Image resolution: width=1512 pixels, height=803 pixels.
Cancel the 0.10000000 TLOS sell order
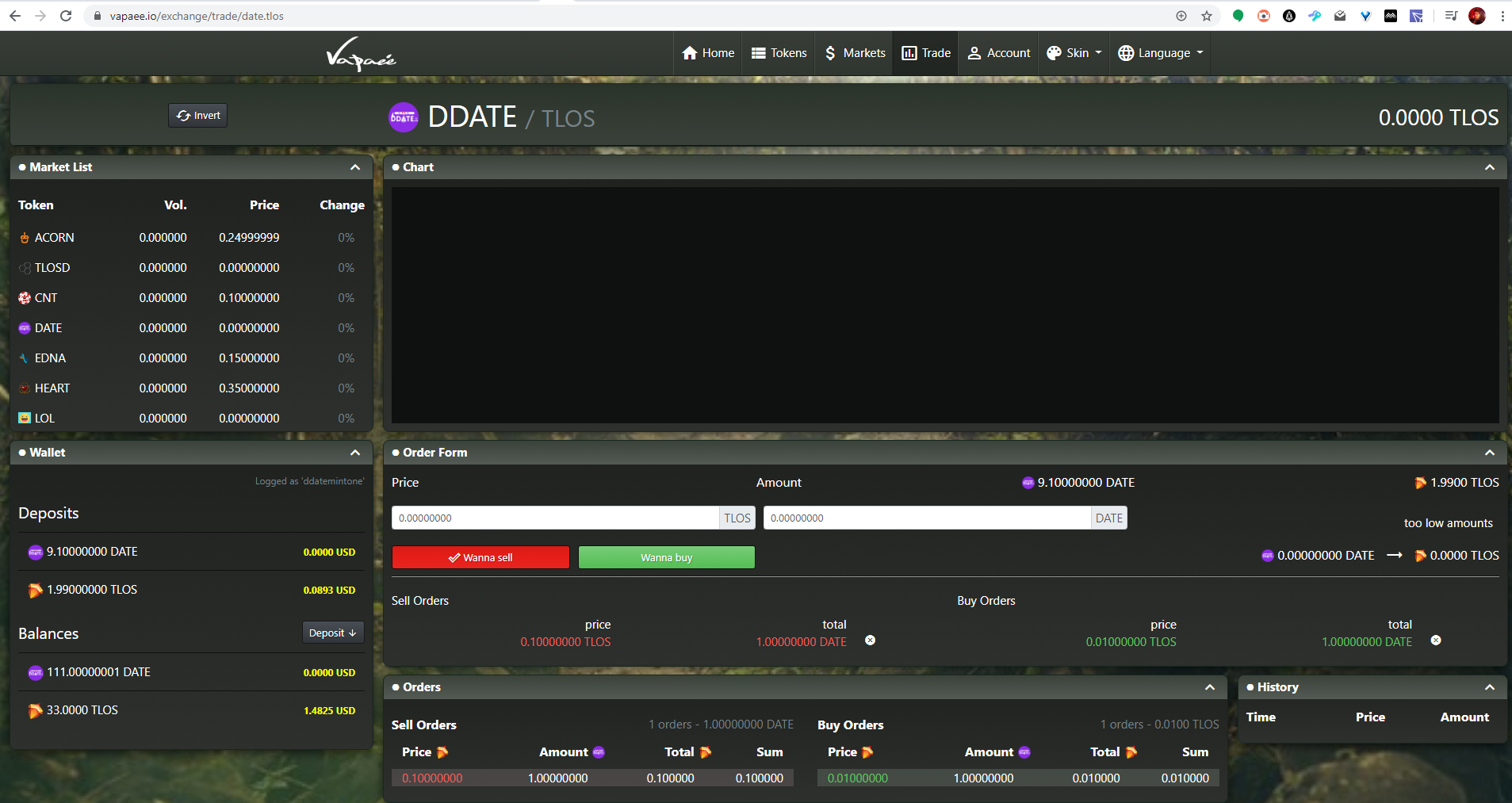870,640
